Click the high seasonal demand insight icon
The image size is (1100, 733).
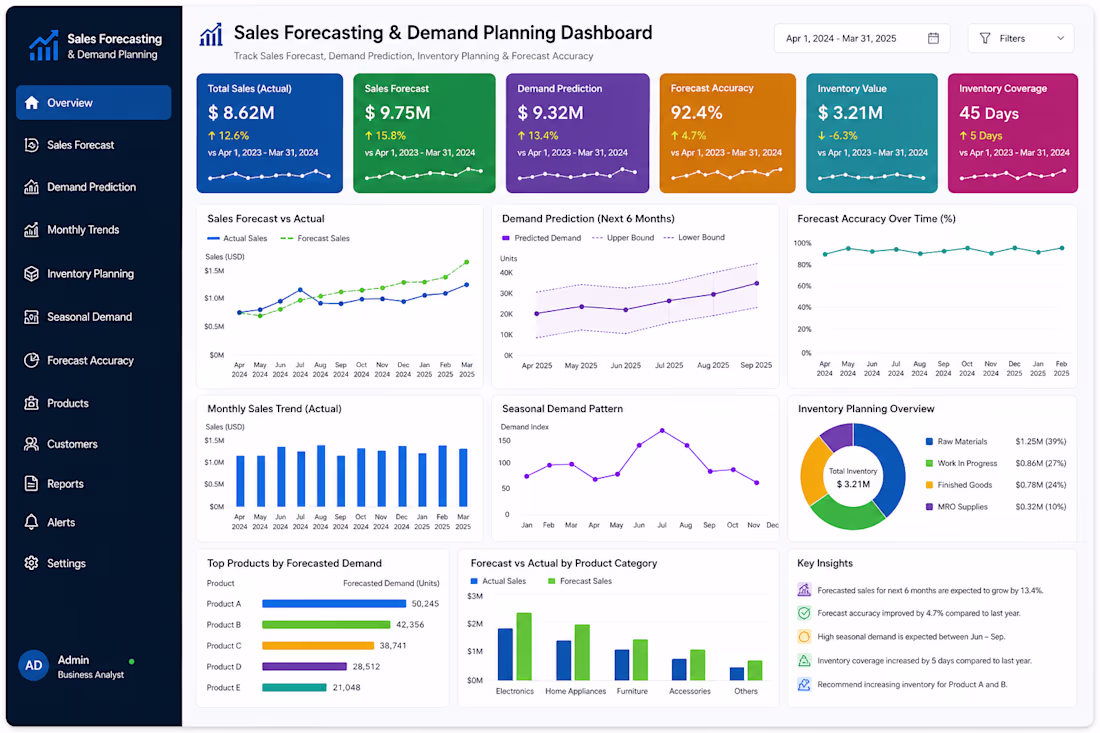[x=804, y=637]
